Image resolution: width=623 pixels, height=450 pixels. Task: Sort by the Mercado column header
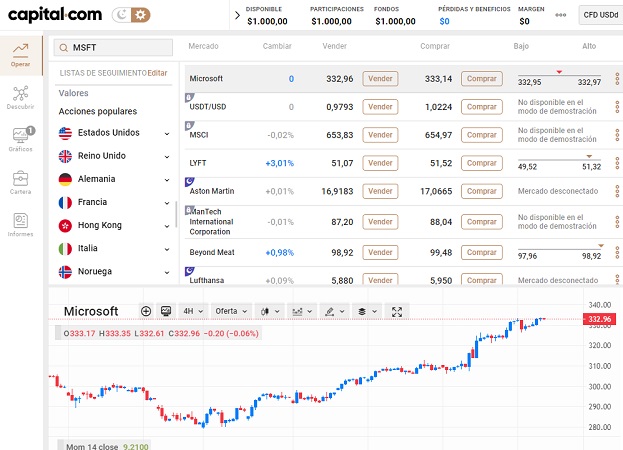tap(203, 46)
